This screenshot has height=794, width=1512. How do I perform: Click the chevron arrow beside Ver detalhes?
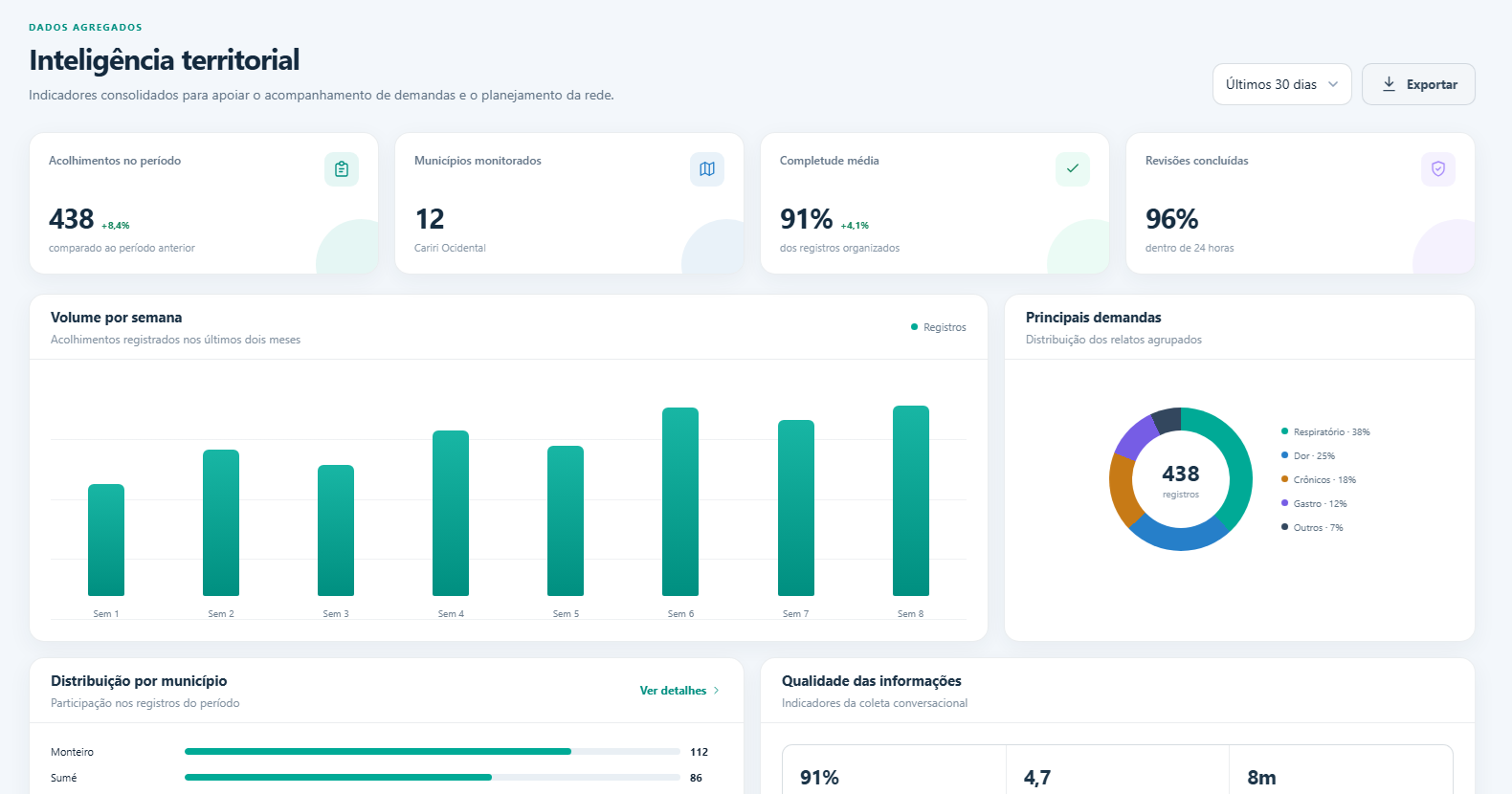pos(716,691)
